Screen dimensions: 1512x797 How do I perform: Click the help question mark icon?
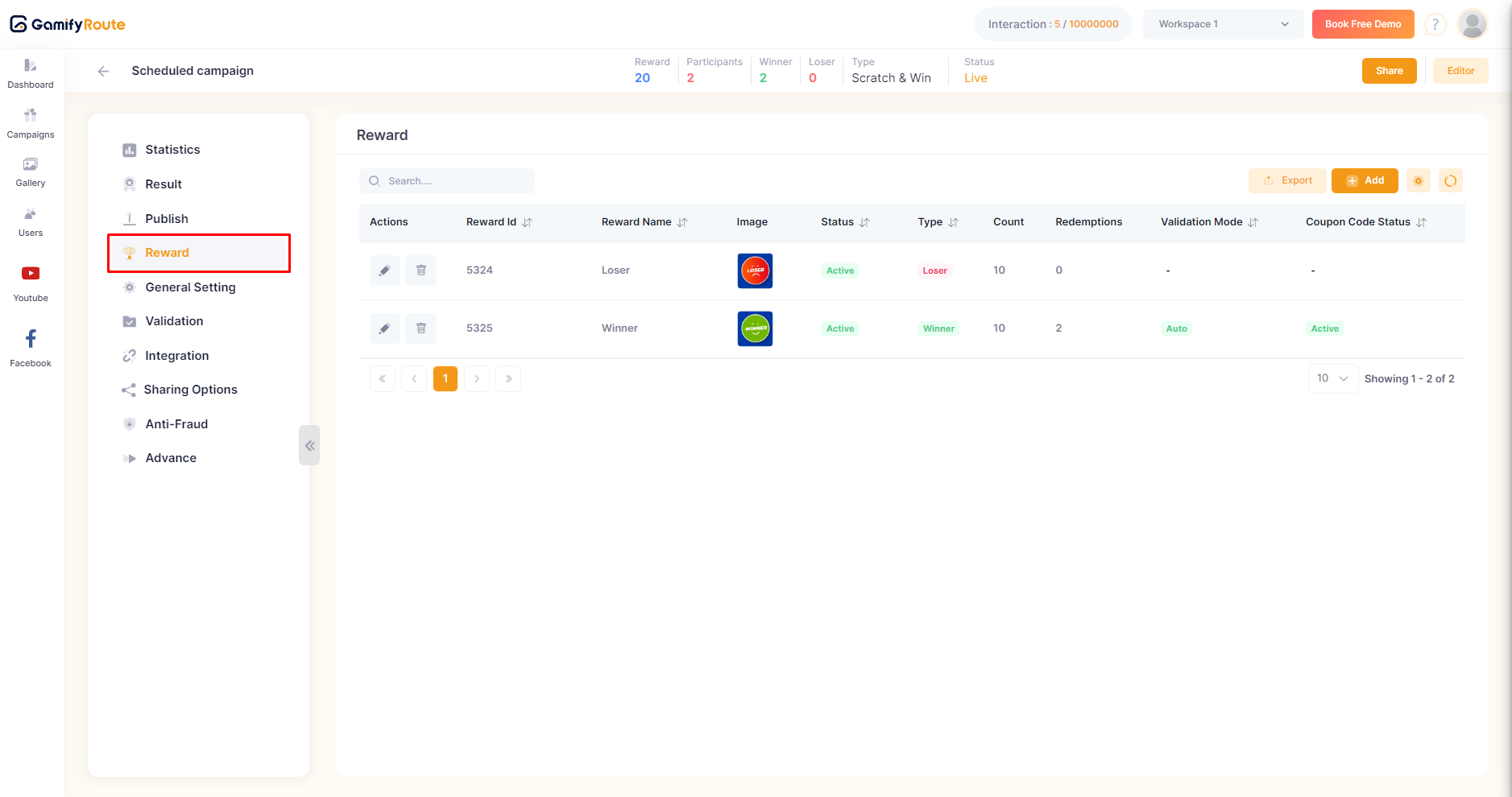click(1435, 25)
